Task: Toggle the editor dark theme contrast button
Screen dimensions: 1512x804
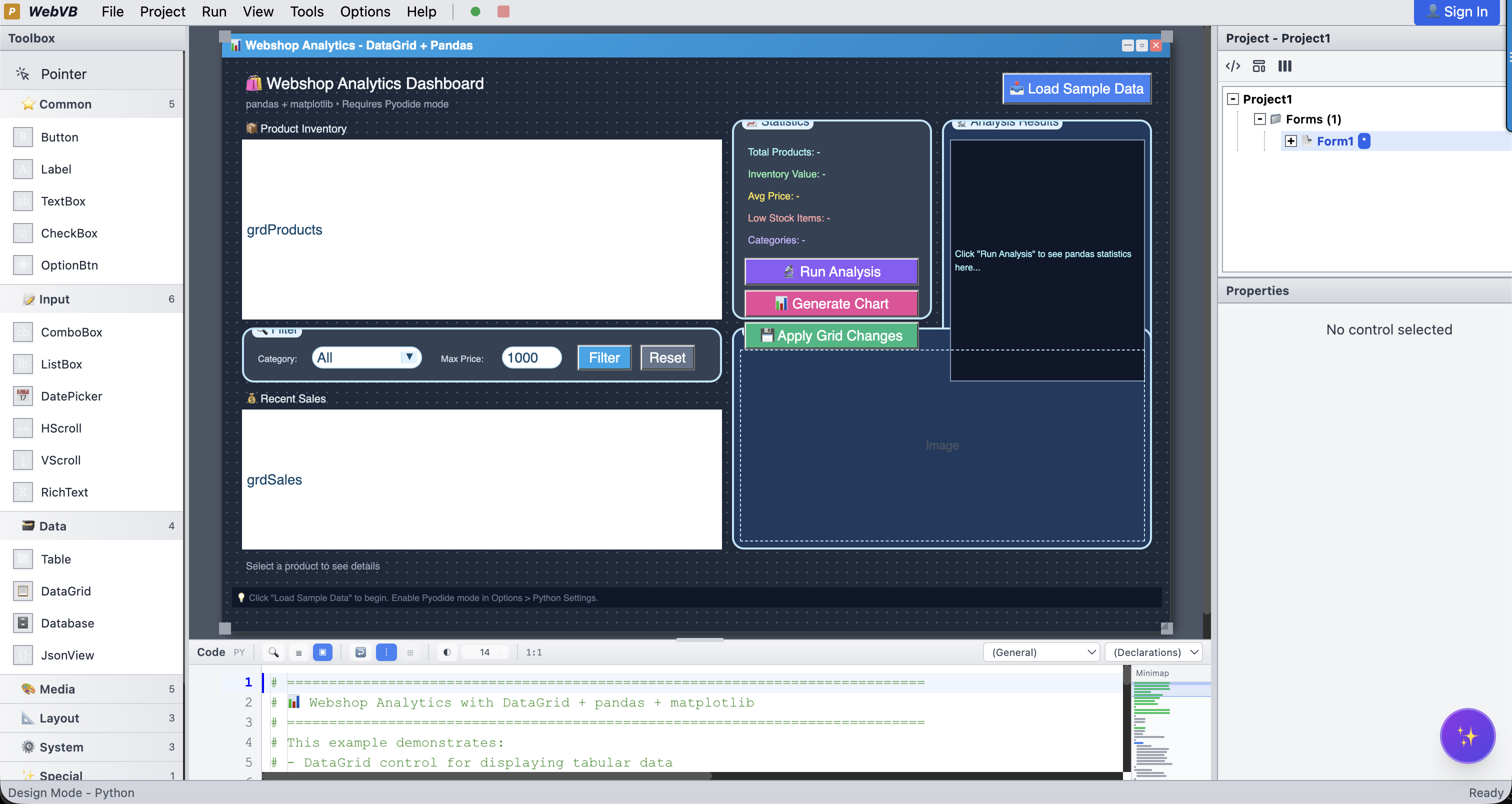Action: 446,652
